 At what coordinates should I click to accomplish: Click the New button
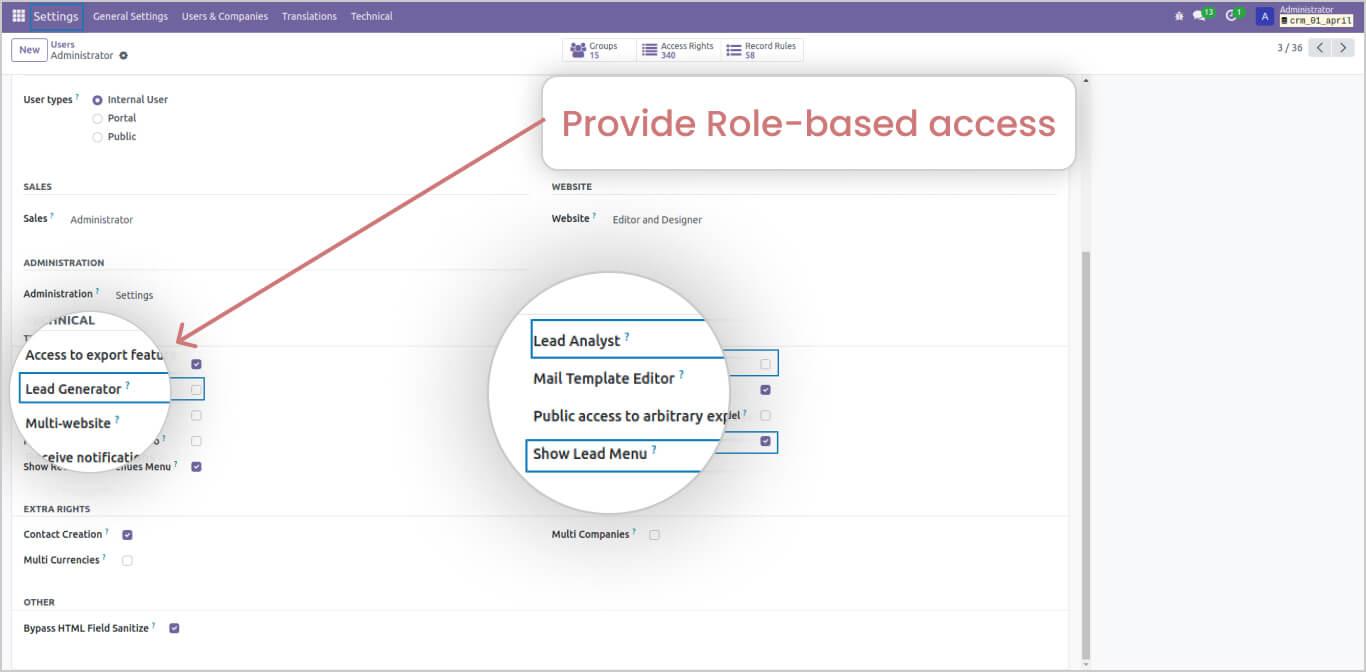point(29,49)
